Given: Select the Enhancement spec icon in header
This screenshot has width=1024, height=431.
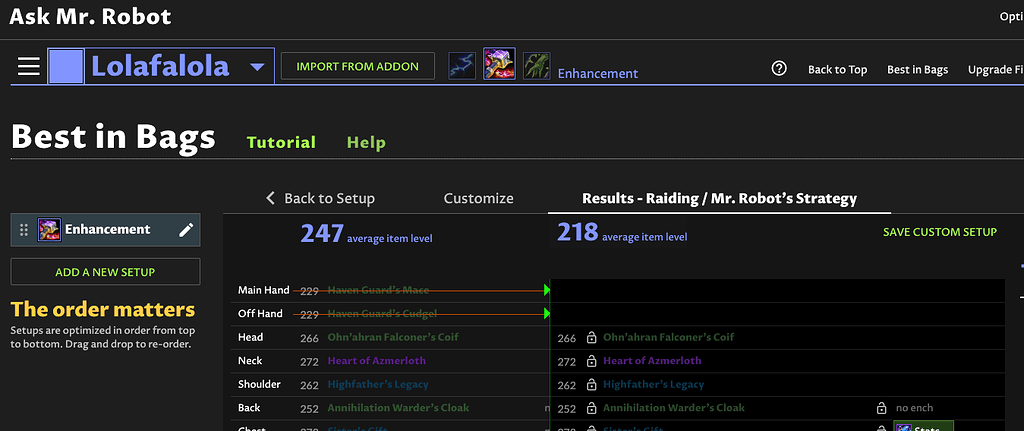Looking at the screenshot, I should click(499, 66).
